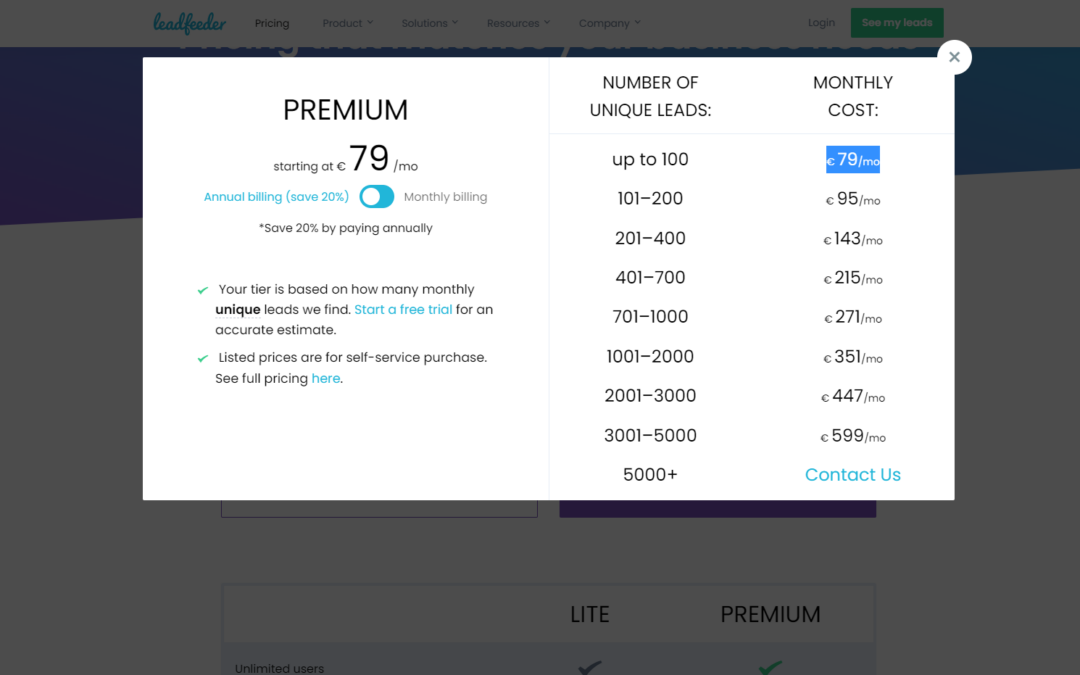Click the checkmark beside Listed prices text

(202, 358)
